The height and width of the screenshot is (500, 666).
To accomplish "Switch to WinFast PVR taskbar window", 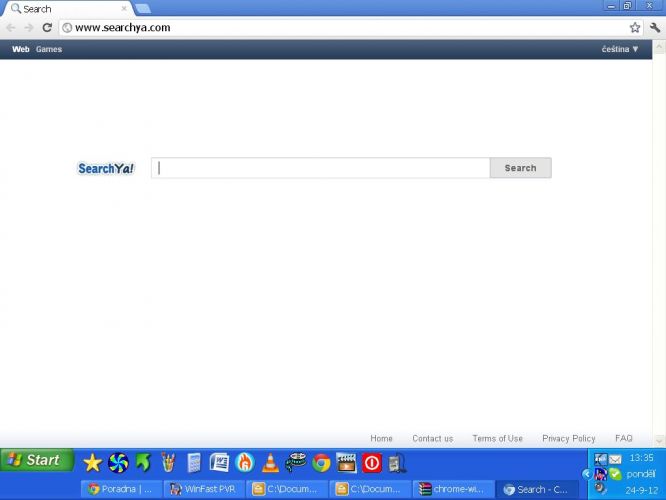I will click(204, 489).
